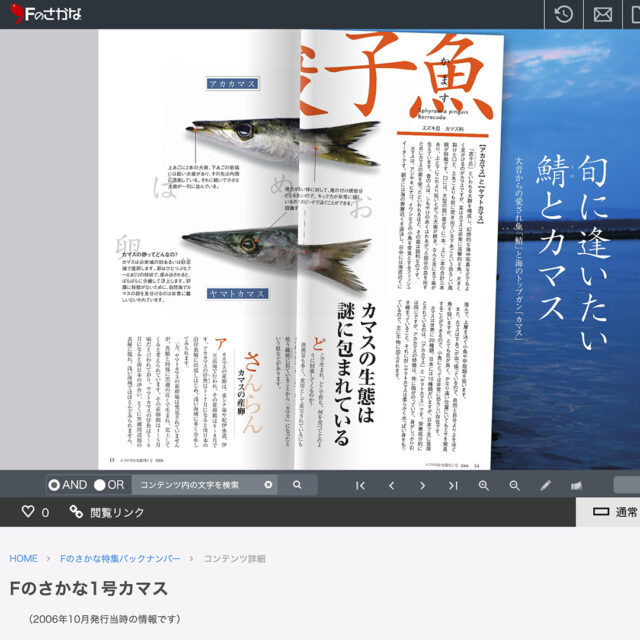Click the Fのさかな1号カマス title
The width and height of the screenshot is (640, 640).
(x=89, y=589)
